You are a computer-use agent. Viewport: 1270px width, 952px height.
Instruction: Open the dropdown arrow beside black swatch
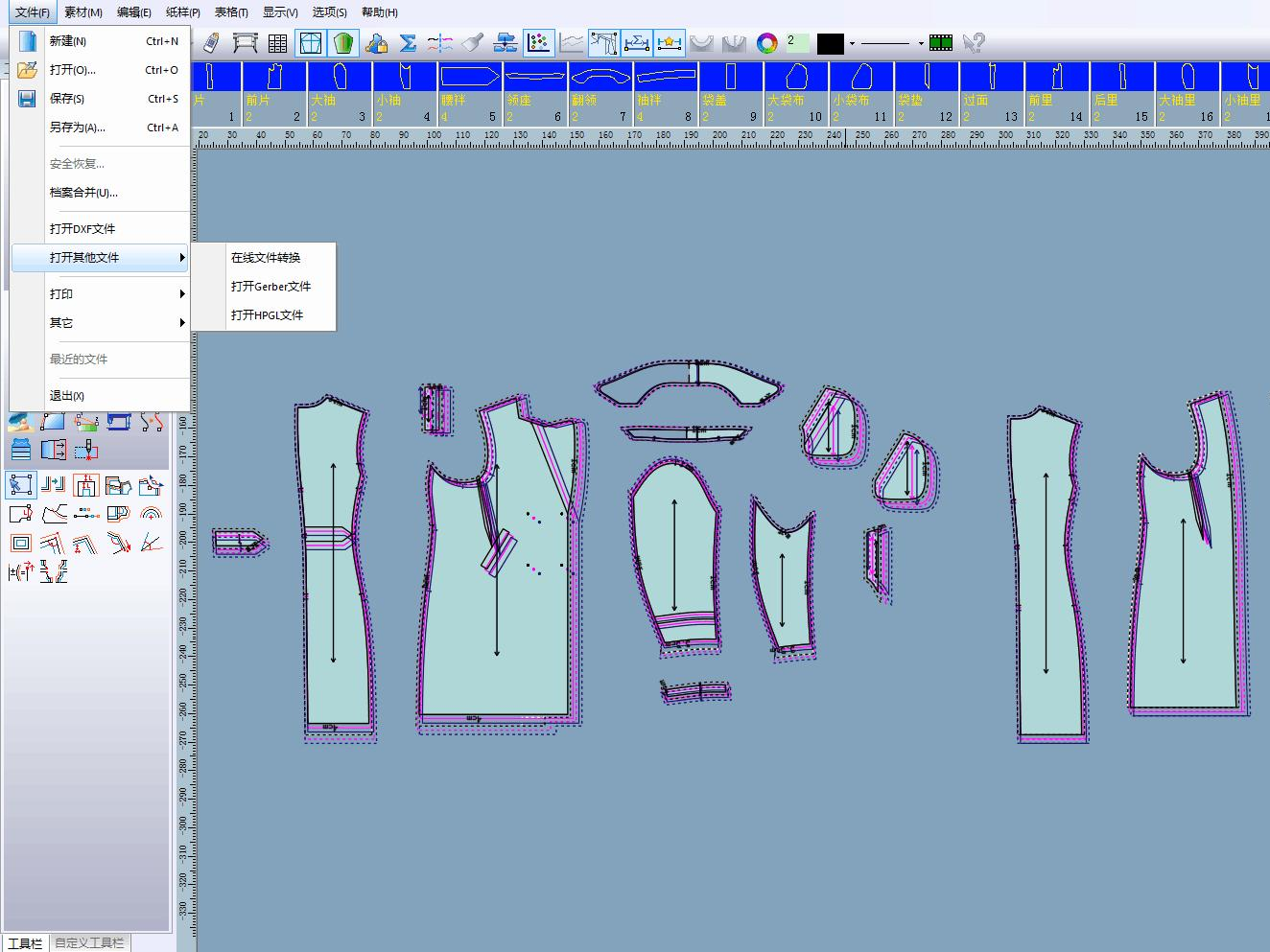(852, 44)
